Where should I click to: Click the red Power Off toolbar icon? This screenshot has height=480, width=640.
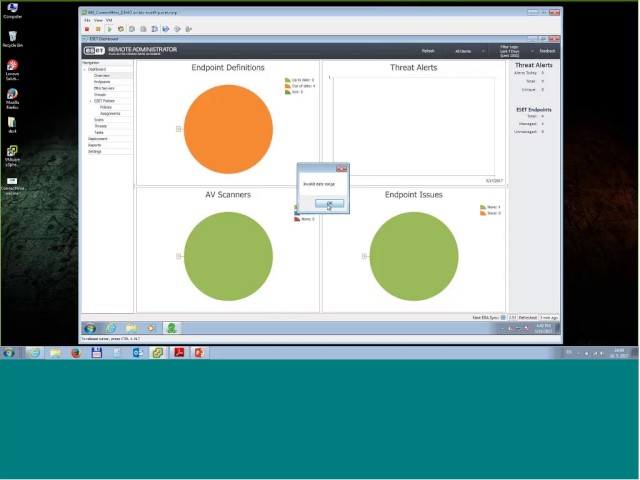pyautogui.click(x=87, y=29)
